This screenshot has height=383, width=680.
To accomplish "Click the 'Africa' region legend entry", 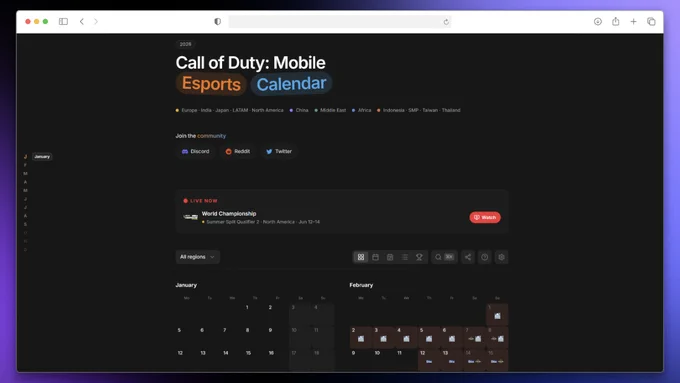I will (x=362, y=110).
